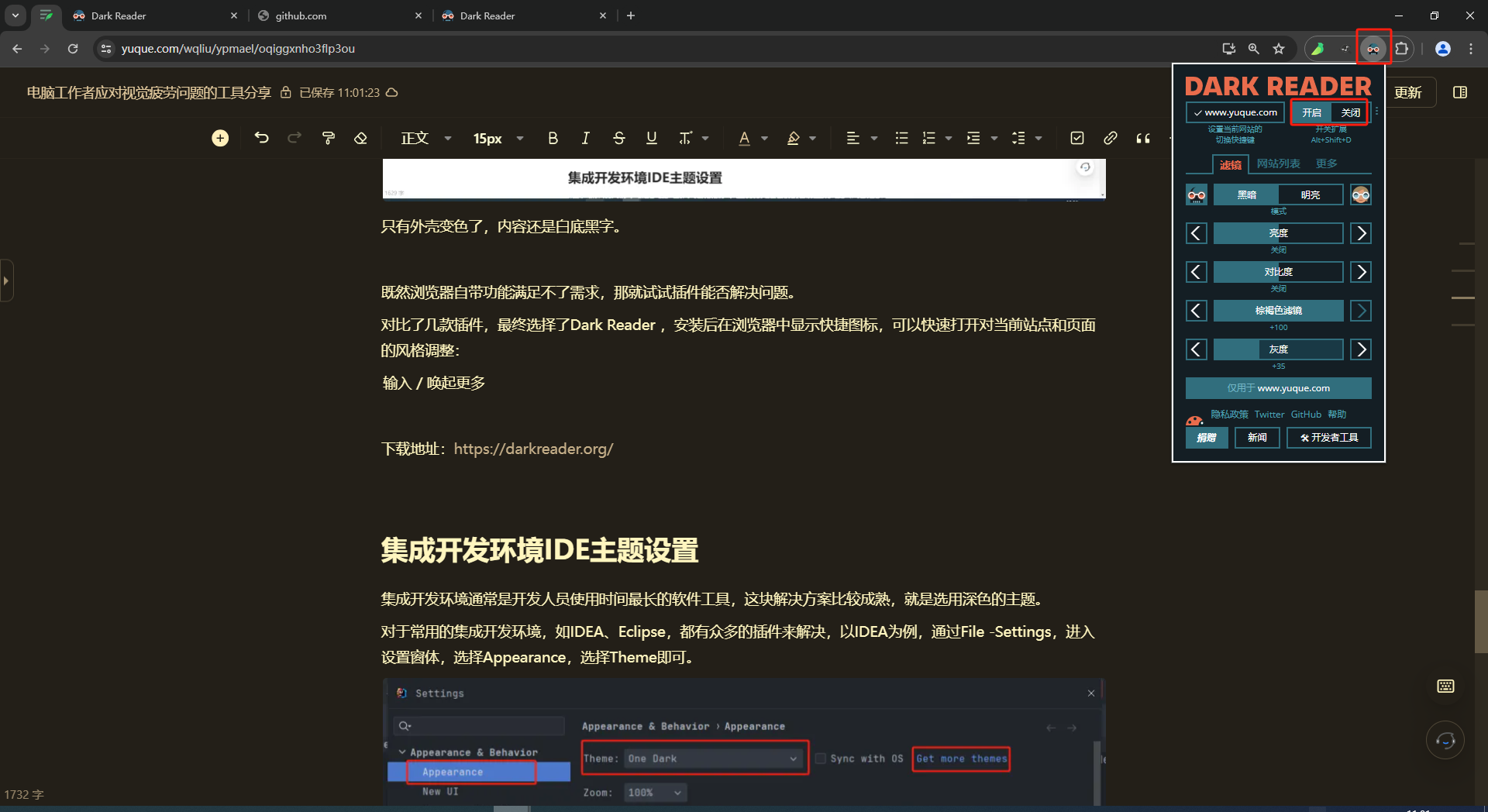The width and height of the screenshot is (1488, 812).
Task: Open the keyboard shortcuts icon at right edge
Action: [1445, 686]
